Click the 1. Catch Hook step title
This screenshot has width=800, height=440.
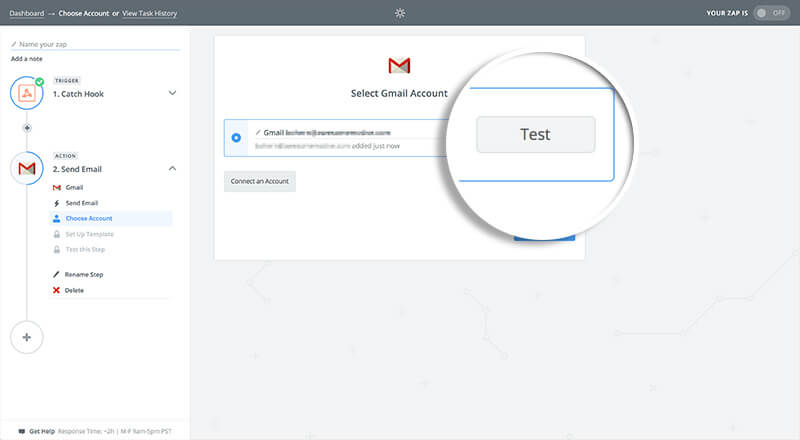79,94
